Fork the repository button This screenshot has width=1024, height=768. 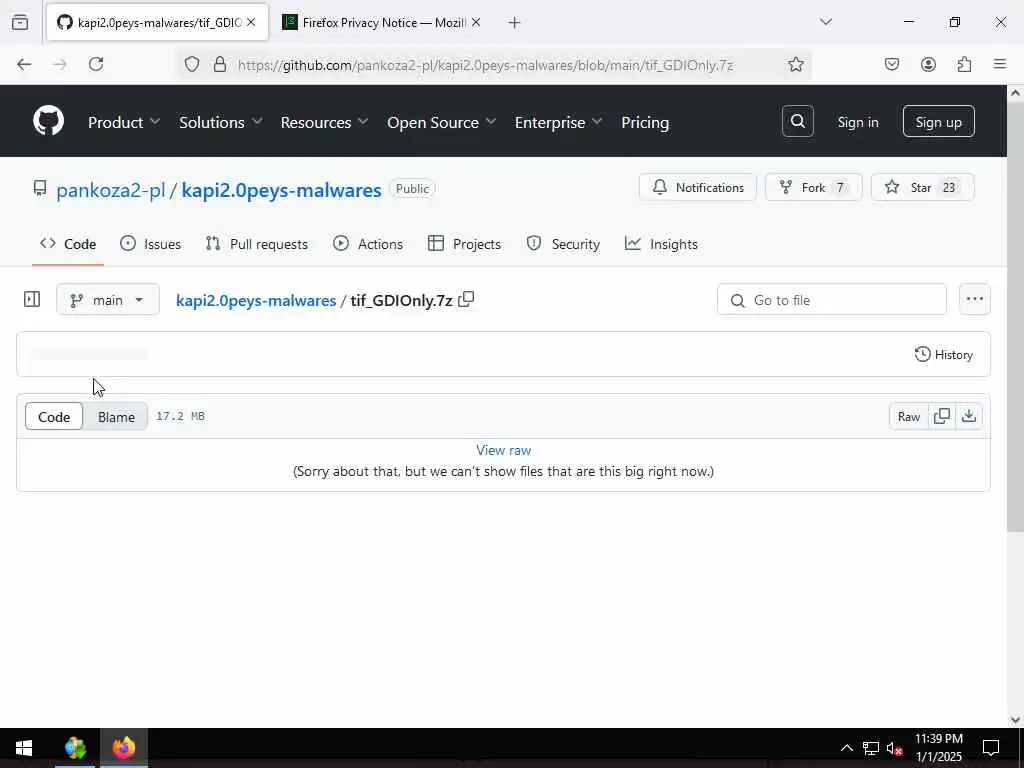(x=813, y=187)
